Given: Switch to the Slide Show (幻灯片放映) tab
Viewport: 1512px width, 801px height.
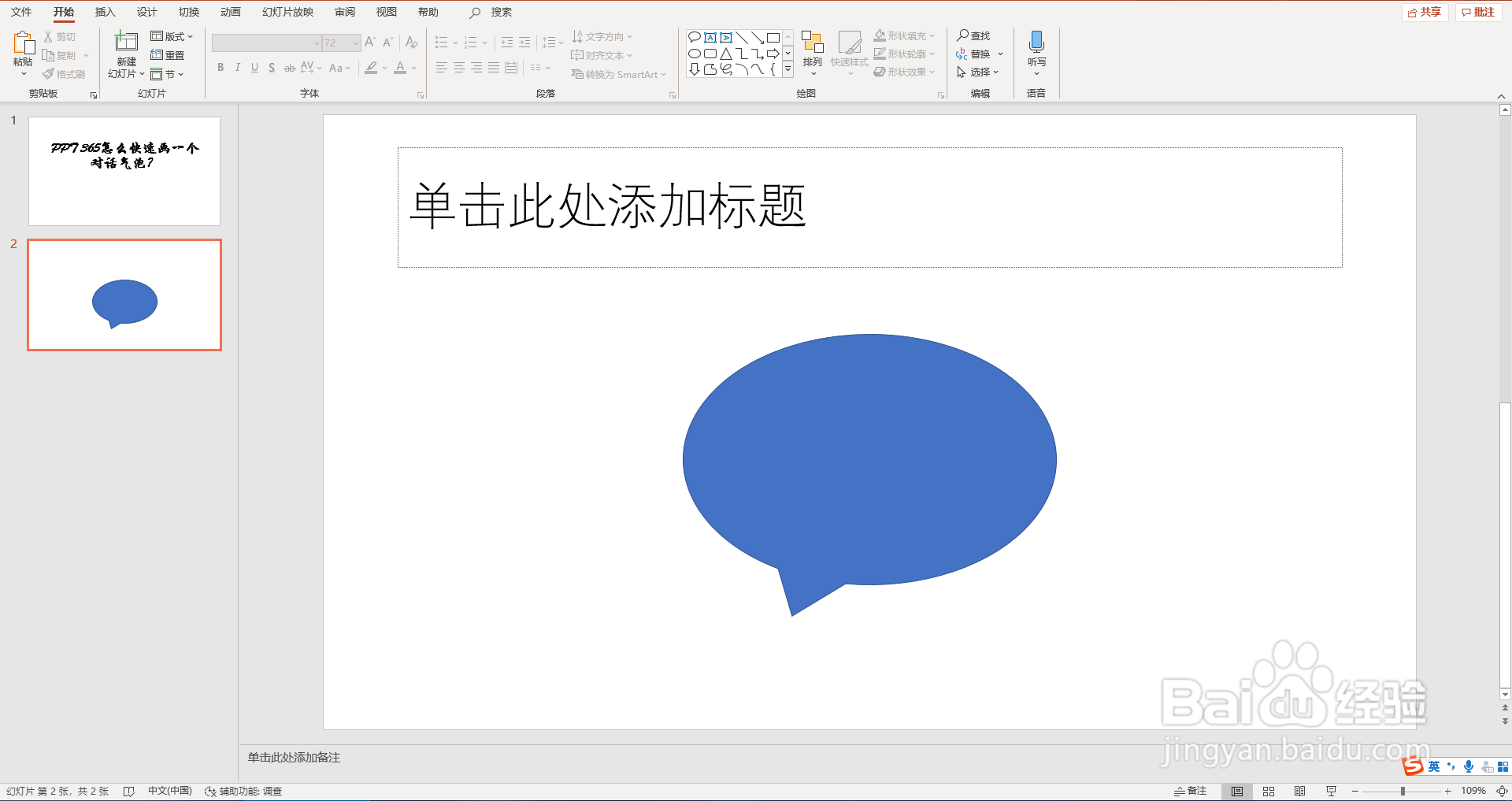Looking at the screenshot, I should [287, 12].
